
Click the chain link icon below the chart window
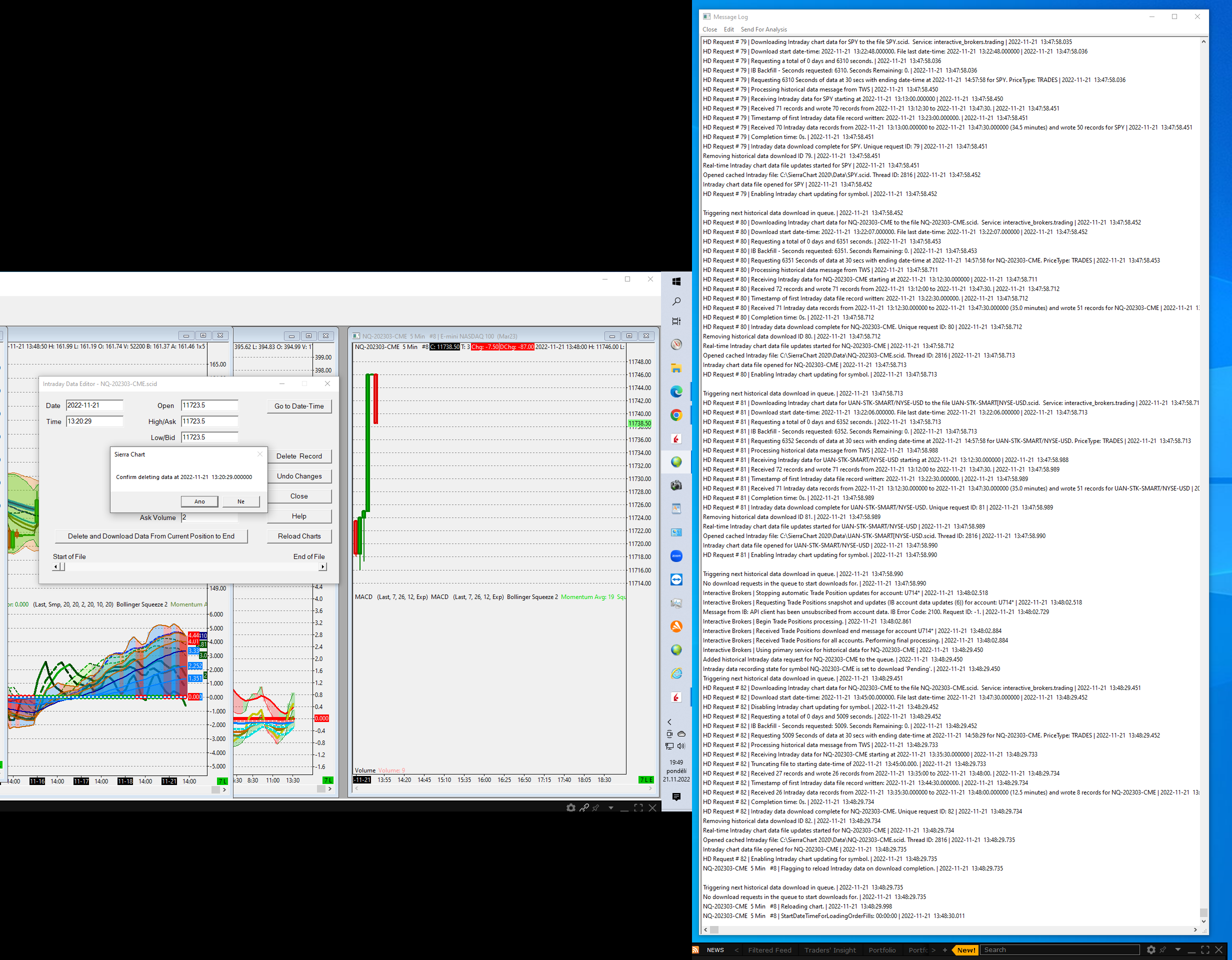pos(584,807)
